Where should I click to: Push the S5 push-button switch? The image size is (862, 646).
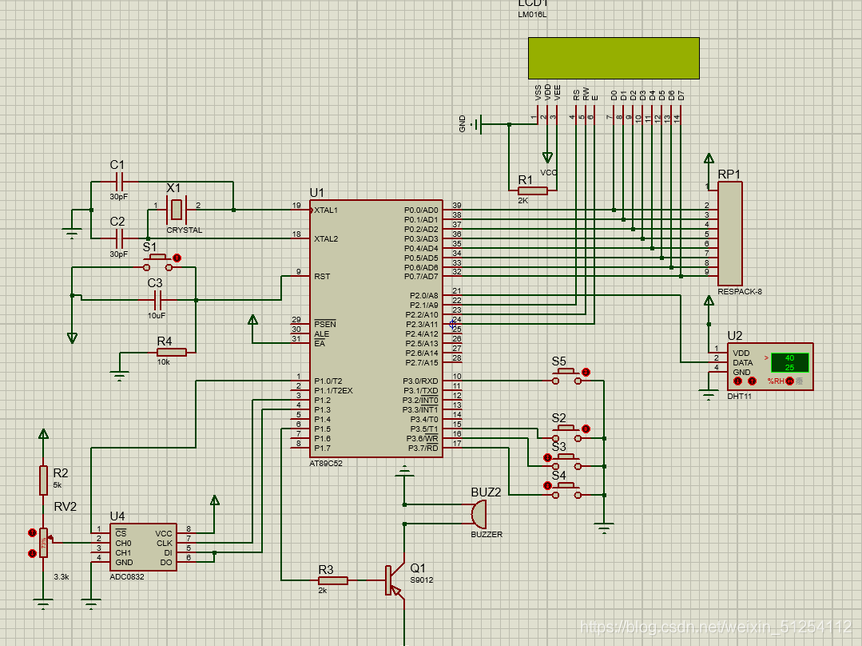pyautogui.click(x=566, y=377)
